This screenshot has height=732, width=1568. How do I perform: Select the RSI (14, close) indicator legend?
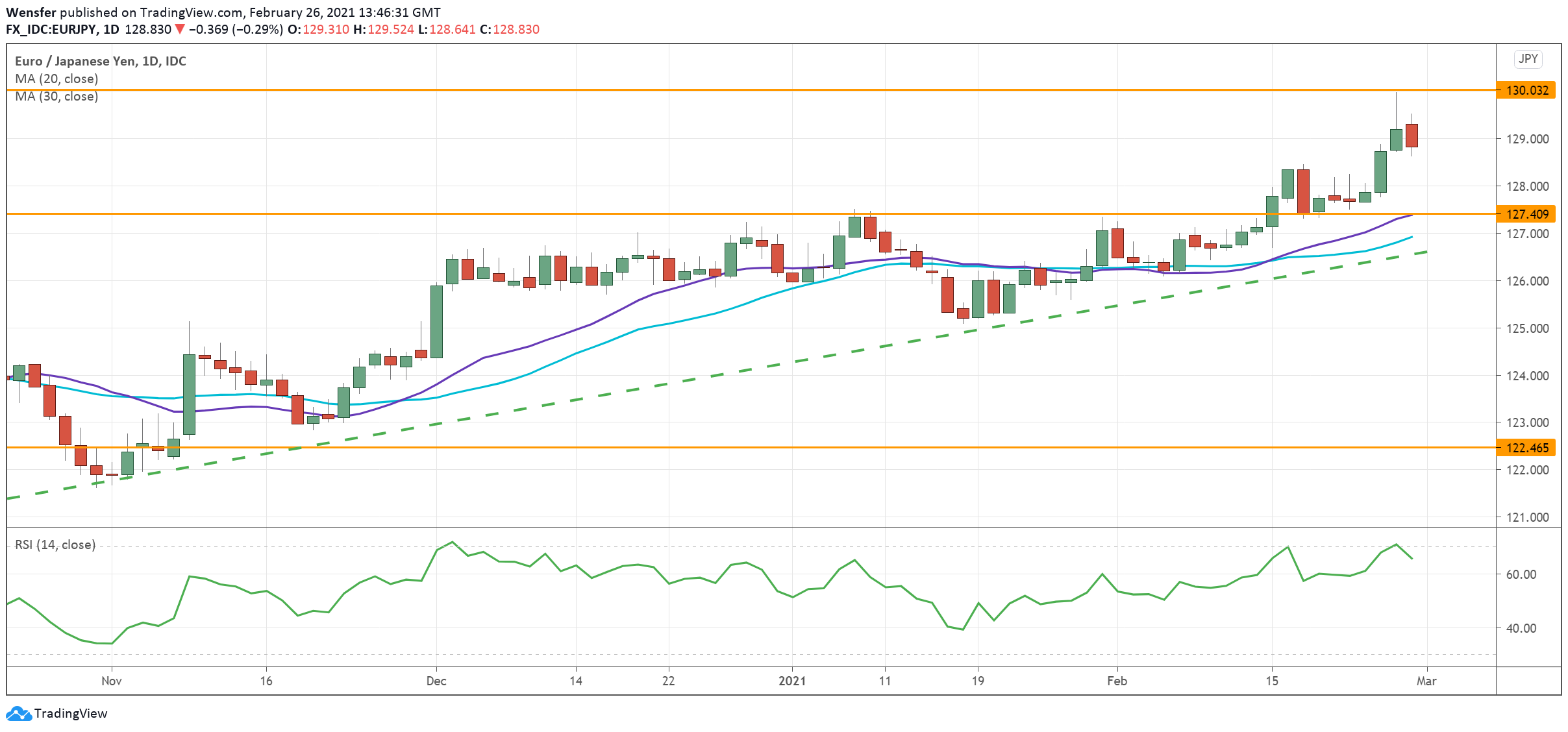(x=55, y=544)
